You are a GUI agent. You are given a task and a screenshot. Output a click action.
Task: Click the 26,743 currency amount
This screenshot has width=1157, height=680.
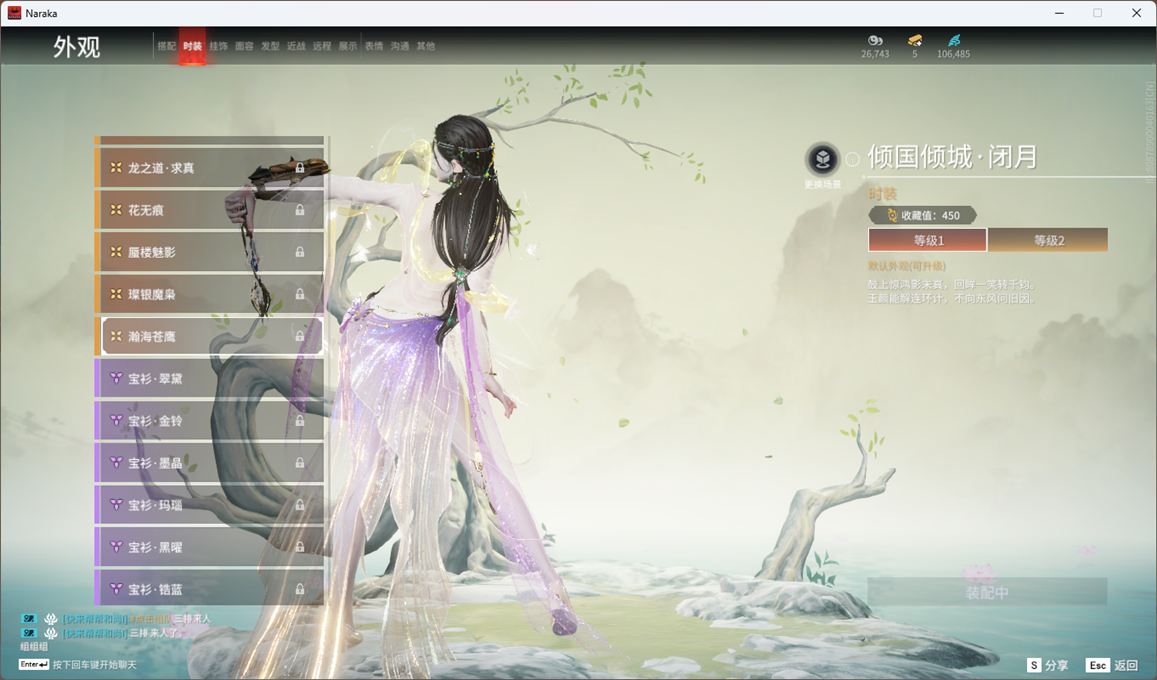tap(875, 54)
